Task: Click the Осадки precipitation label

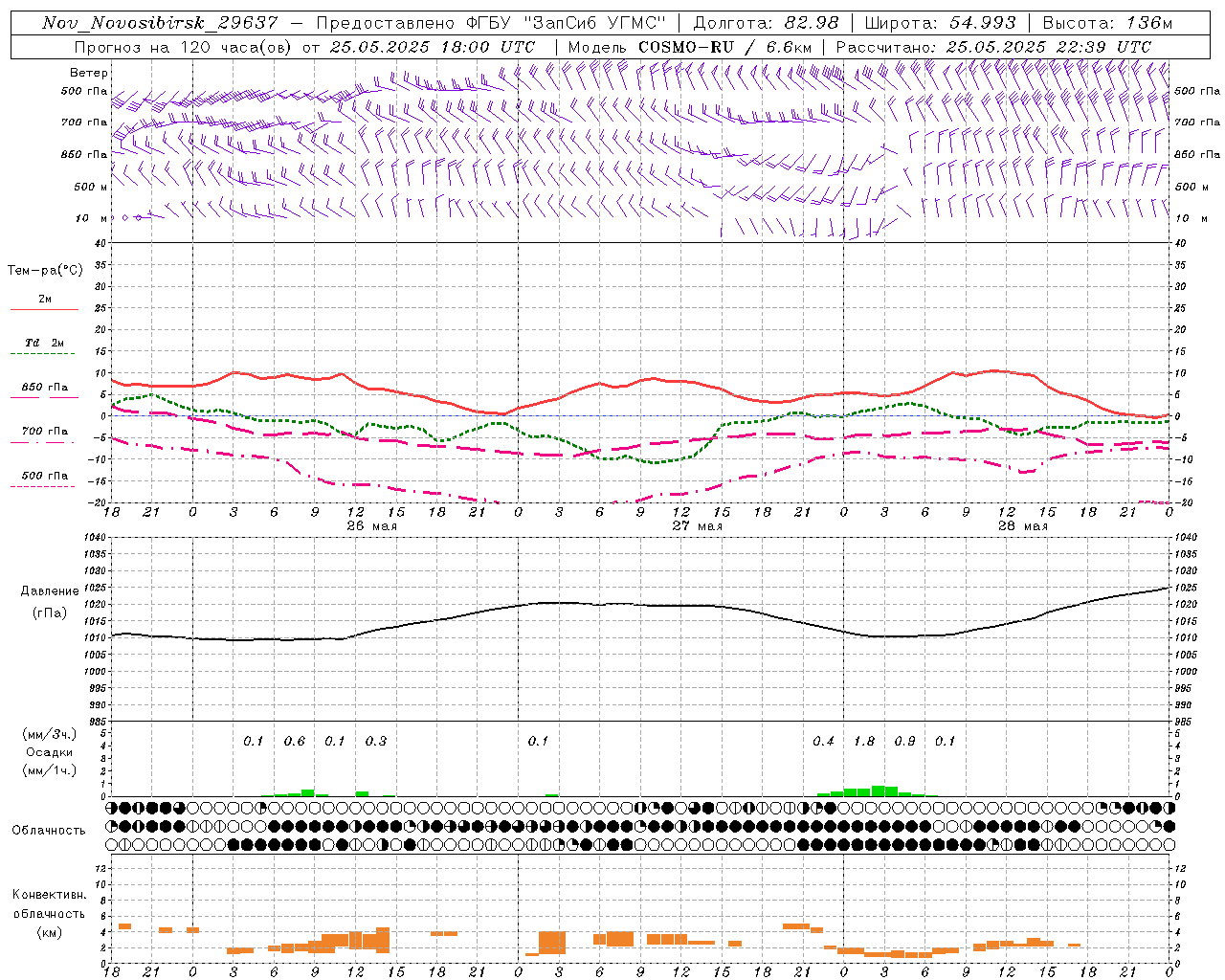Action: [x=50, y=753]
